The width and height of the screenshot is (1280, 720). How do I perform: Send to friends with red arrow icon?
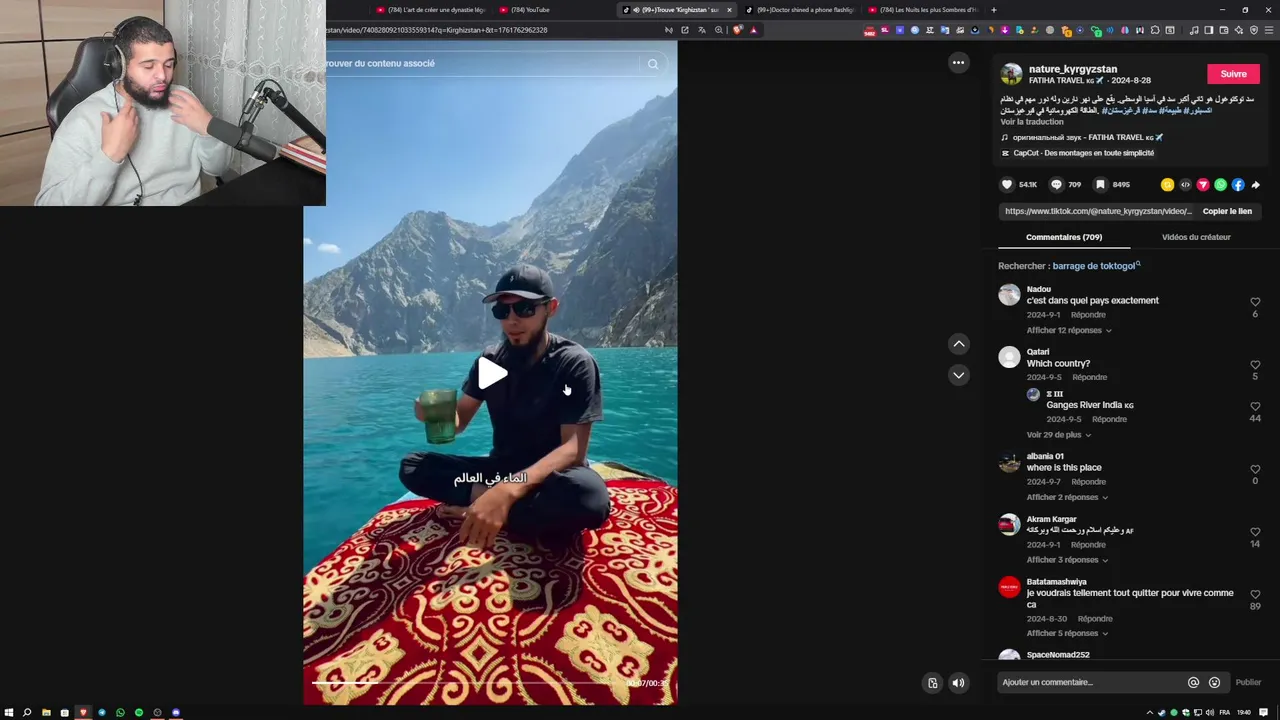pos(1203,184)
